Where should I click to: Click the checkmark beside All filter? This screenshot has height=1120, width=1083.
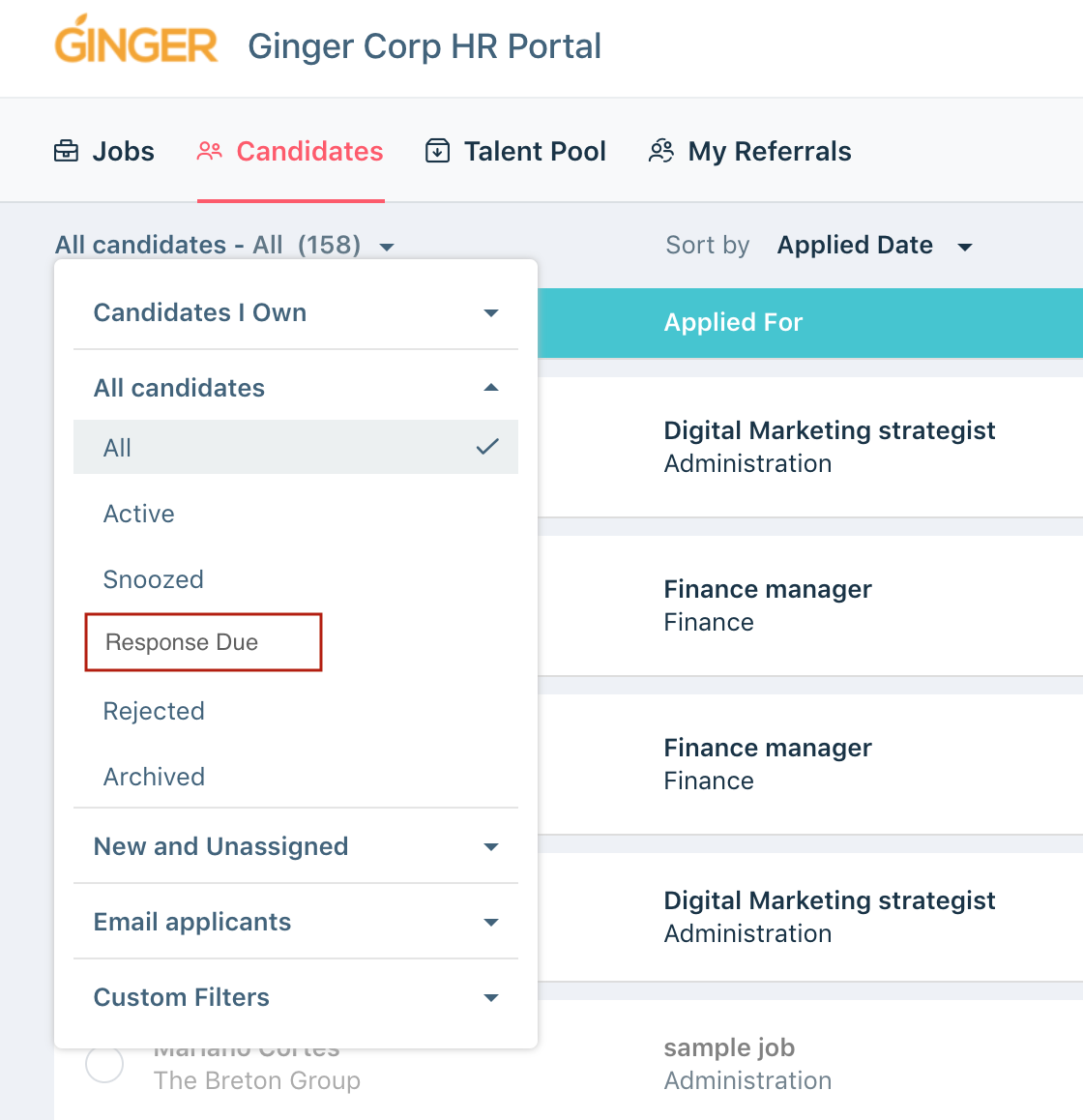click(x=487, y=447)
